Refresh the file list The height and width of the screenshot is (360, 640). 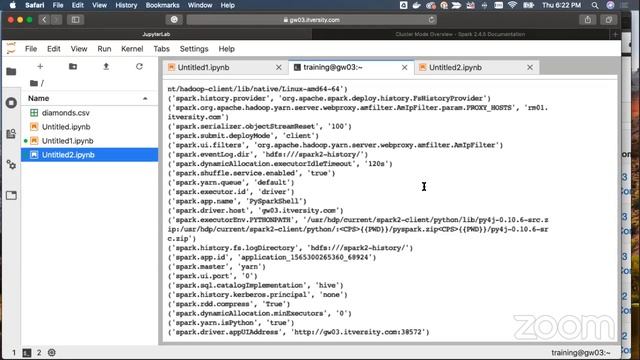click(139, 67)
